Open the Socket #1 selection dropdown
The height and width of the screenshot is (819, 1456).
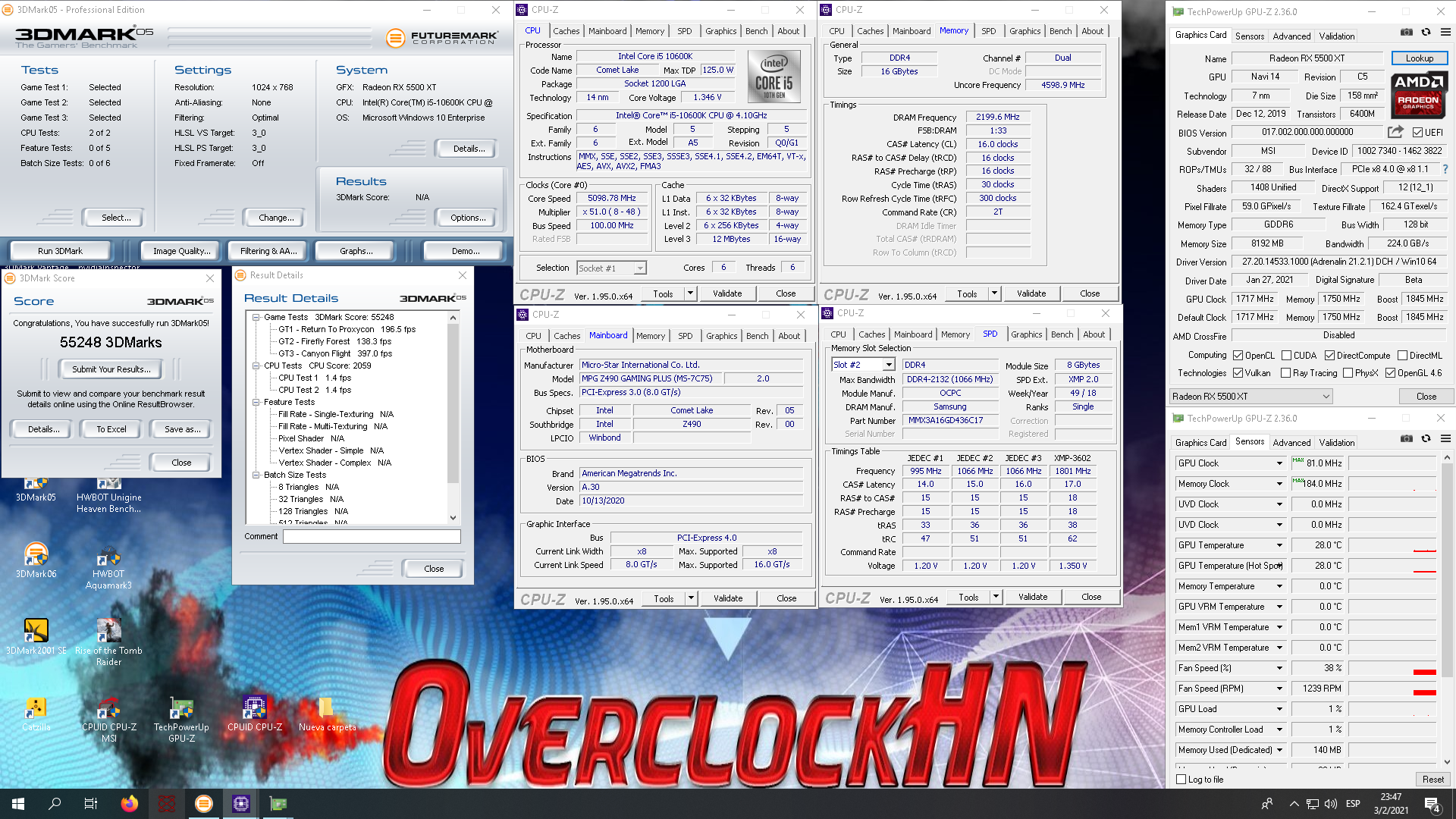coord(611,268)
